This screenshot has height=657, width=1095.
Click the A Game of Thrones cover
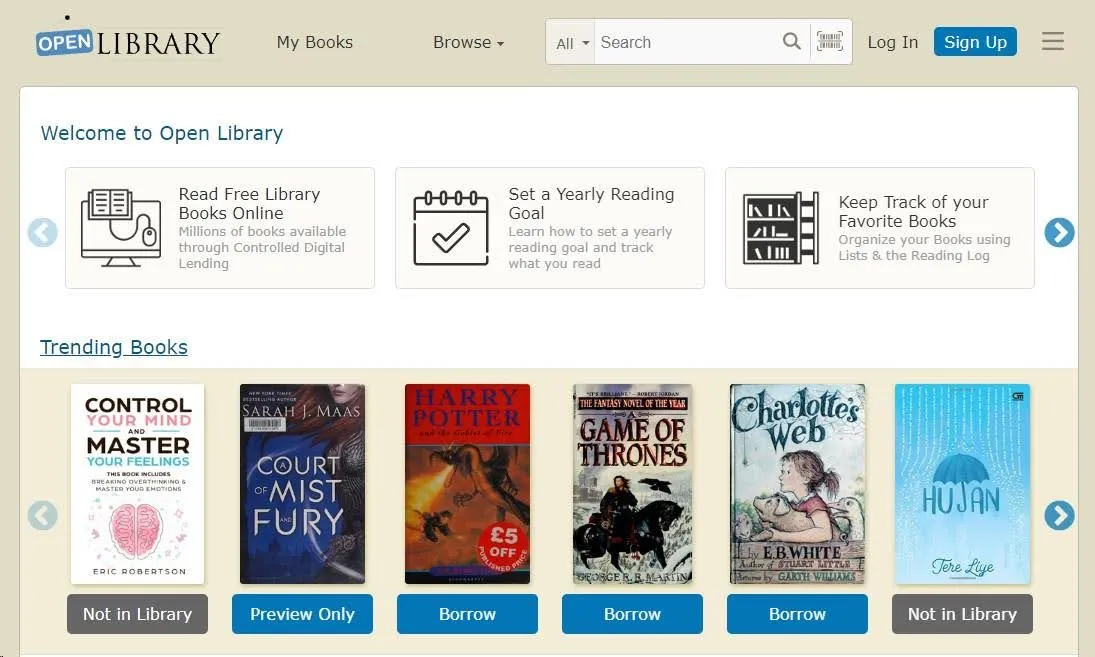point(632,484)
